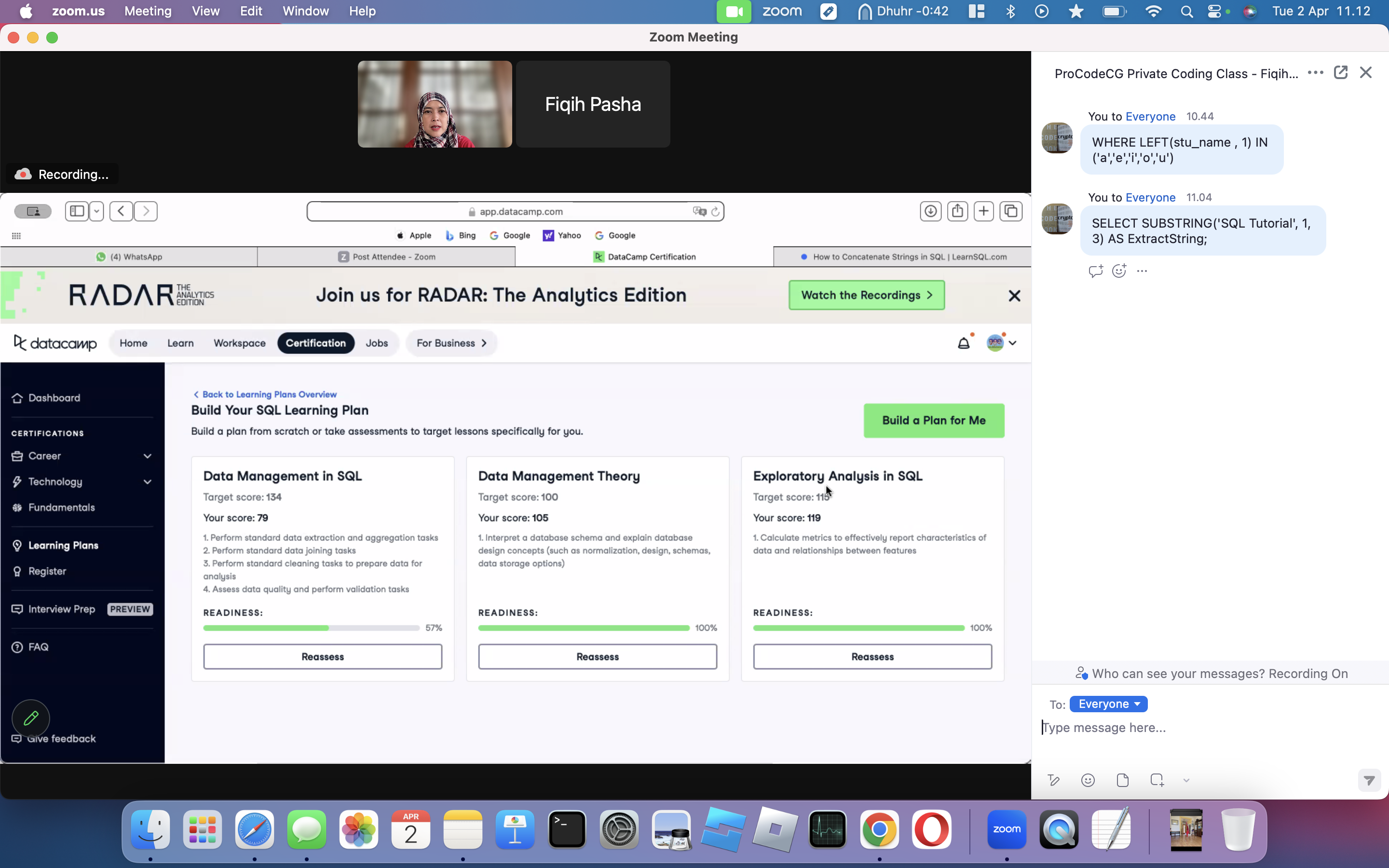Click Watch the Recordings button
1389x868 pixels.
(x=867, y=295)
